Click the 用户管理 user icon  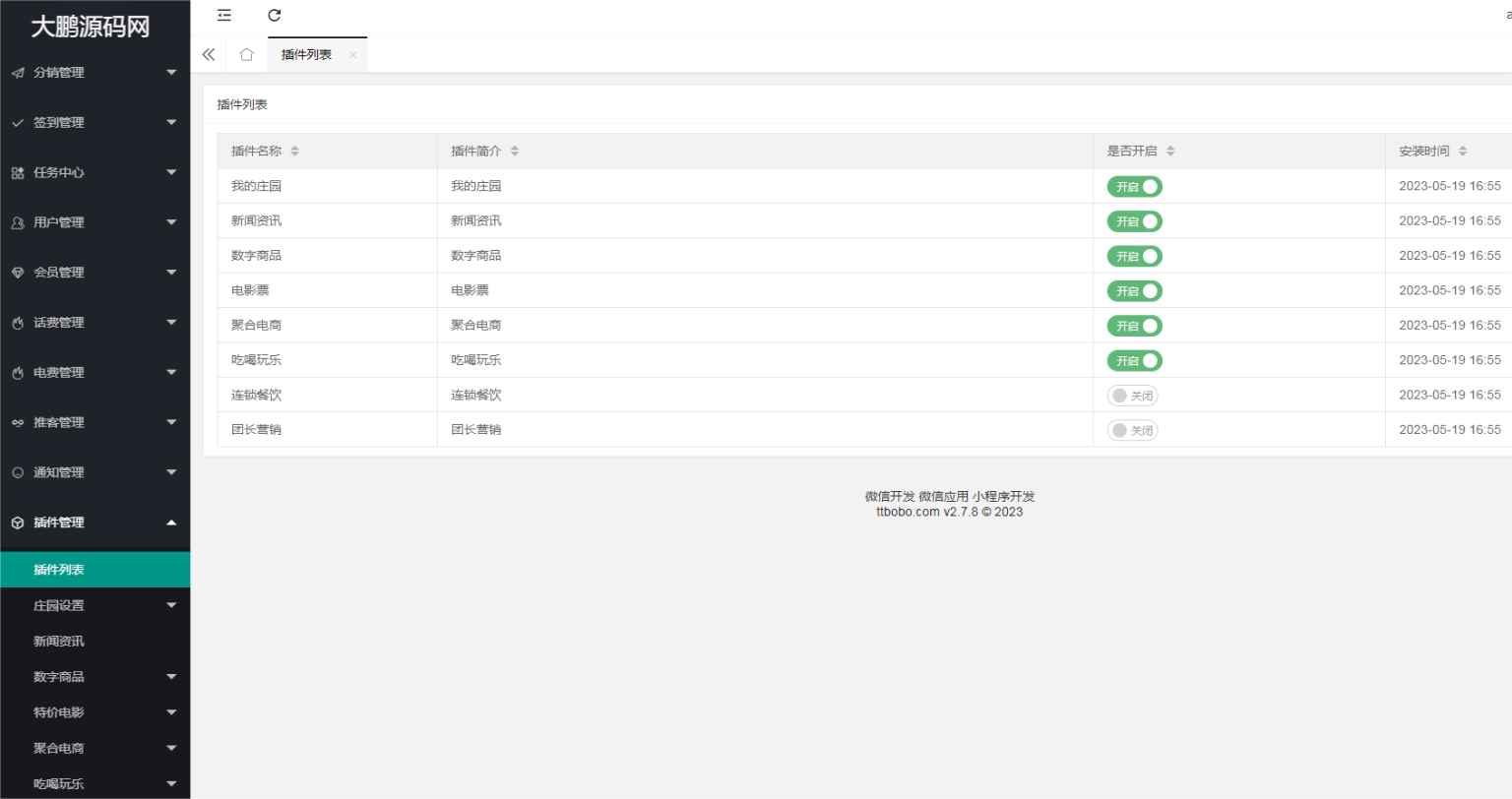(18, 223)
